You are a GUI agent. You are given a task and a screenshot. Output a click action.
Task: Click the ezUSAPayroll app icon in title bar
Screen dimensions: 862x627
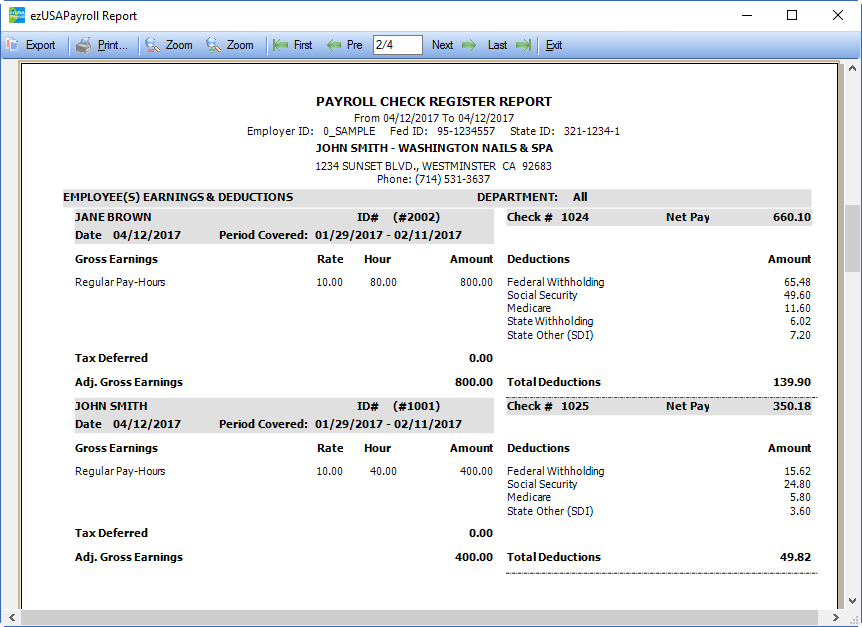pos(15,15)
